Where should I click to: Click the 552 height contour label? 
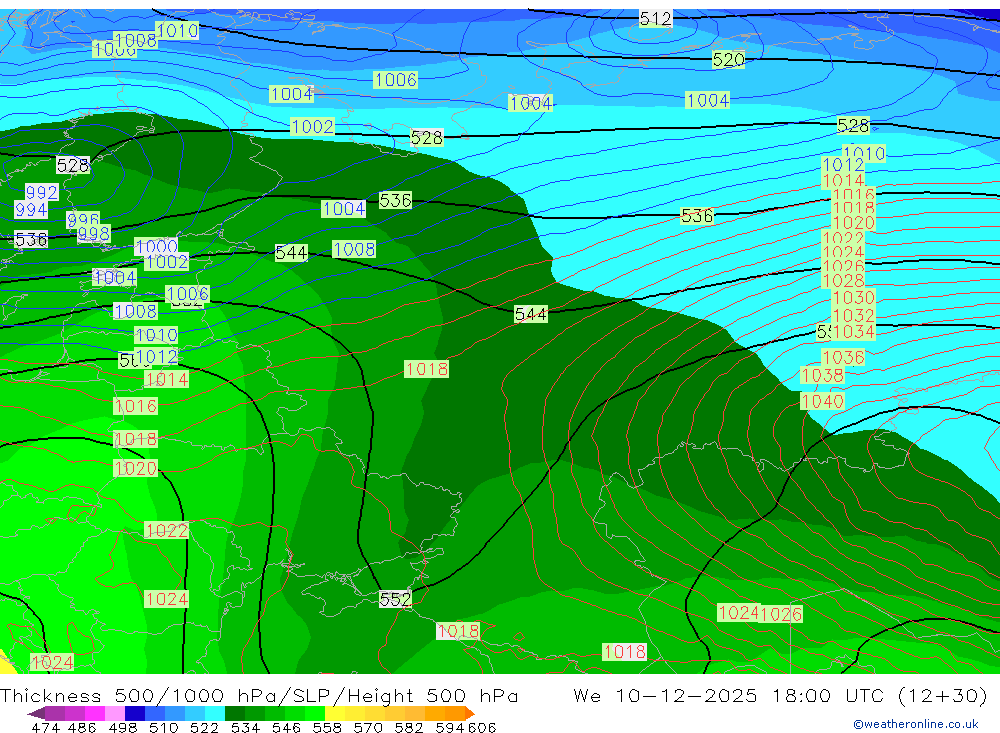[x=395, y=599]
